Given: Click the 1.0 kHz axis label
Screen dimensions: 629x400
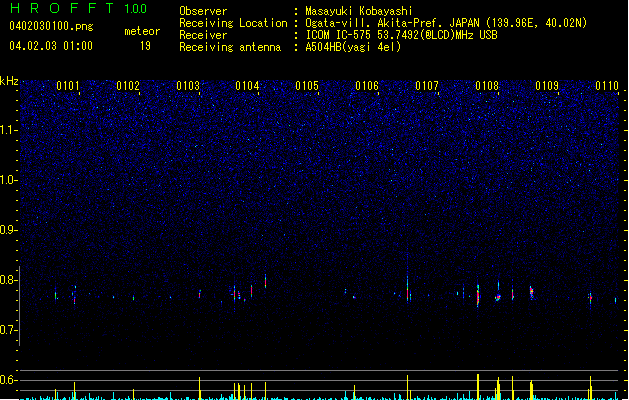Looking at the screenshot, I should point(9,180).
